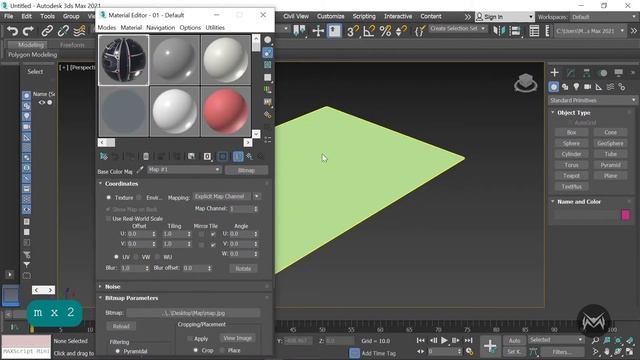Collapse the Name and Color rollout
This screenshot has width=640, height=360.
[x=579, y=202]
